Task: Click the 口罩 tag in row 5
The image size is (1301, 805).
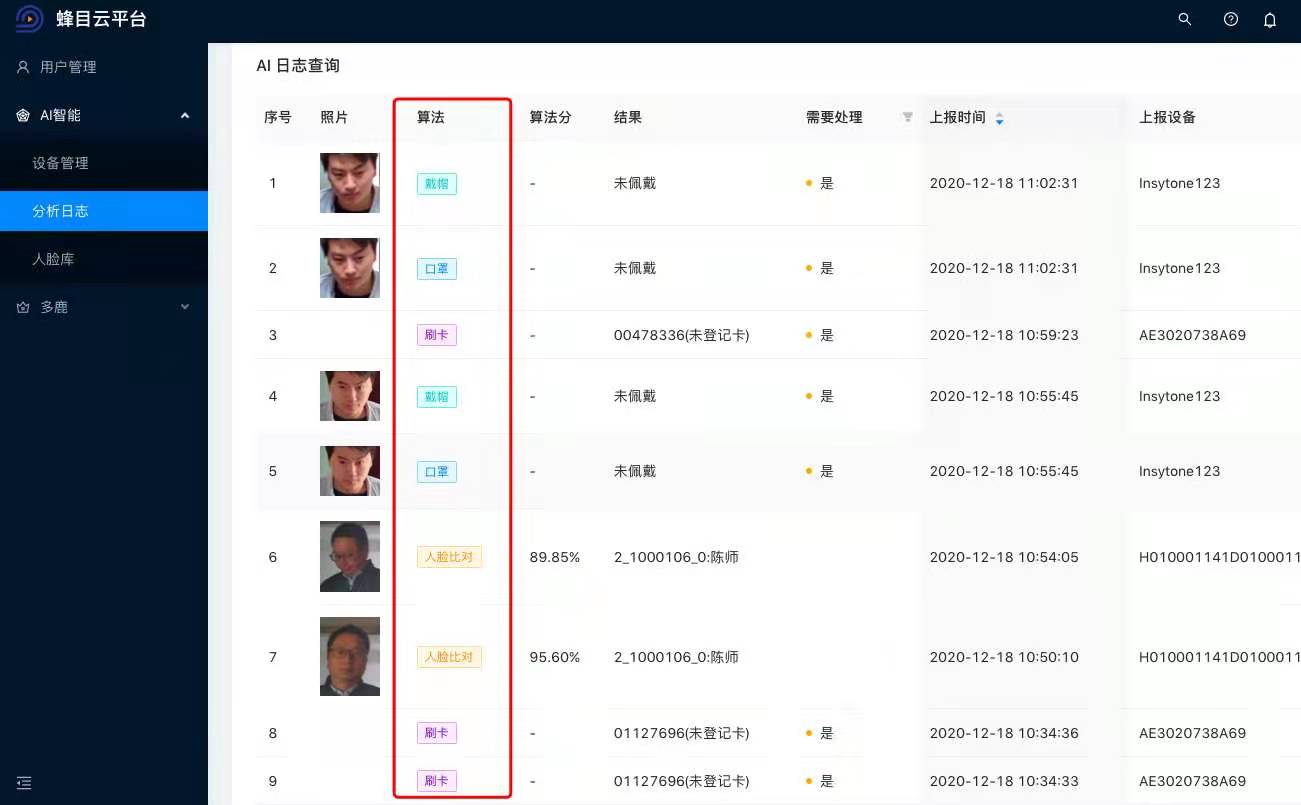Action: [x=436, y=471]
